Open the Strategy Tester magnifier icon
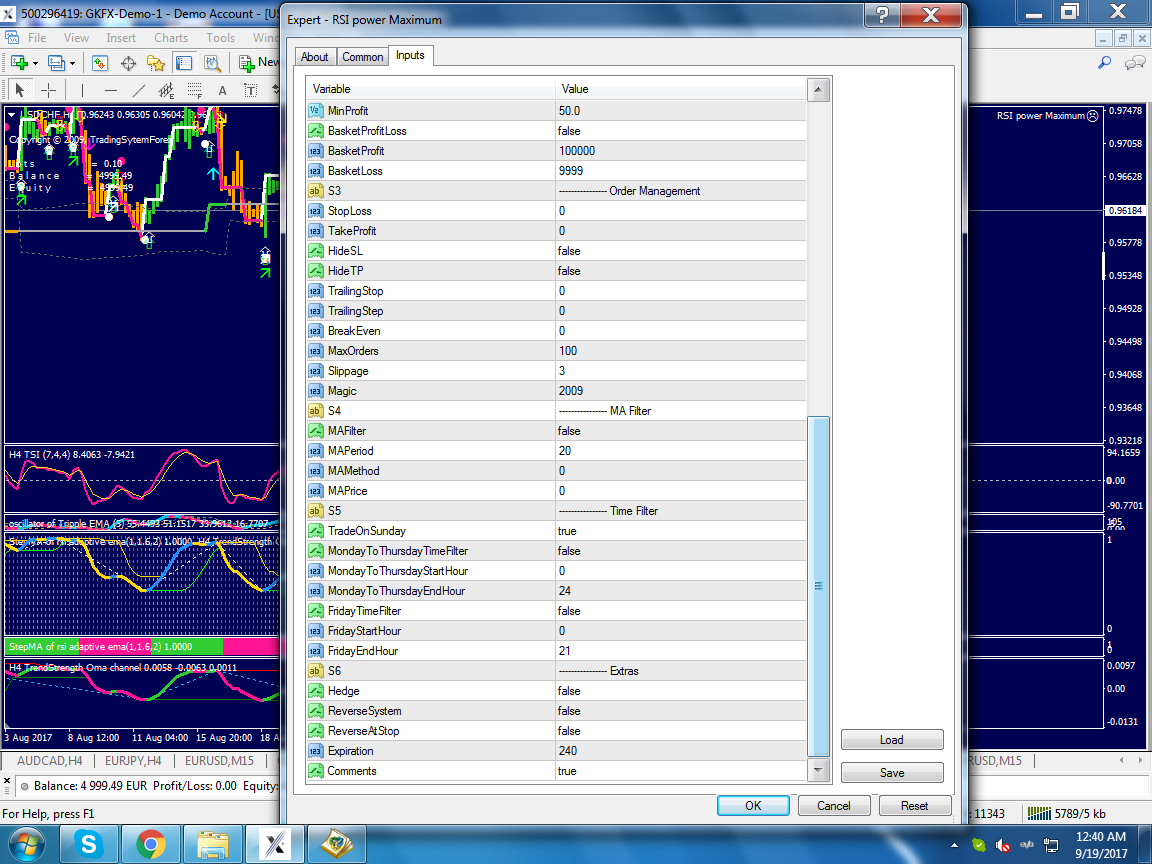Image resolution: width=1152 pixels, height=864 pixels. pos(212,63)
